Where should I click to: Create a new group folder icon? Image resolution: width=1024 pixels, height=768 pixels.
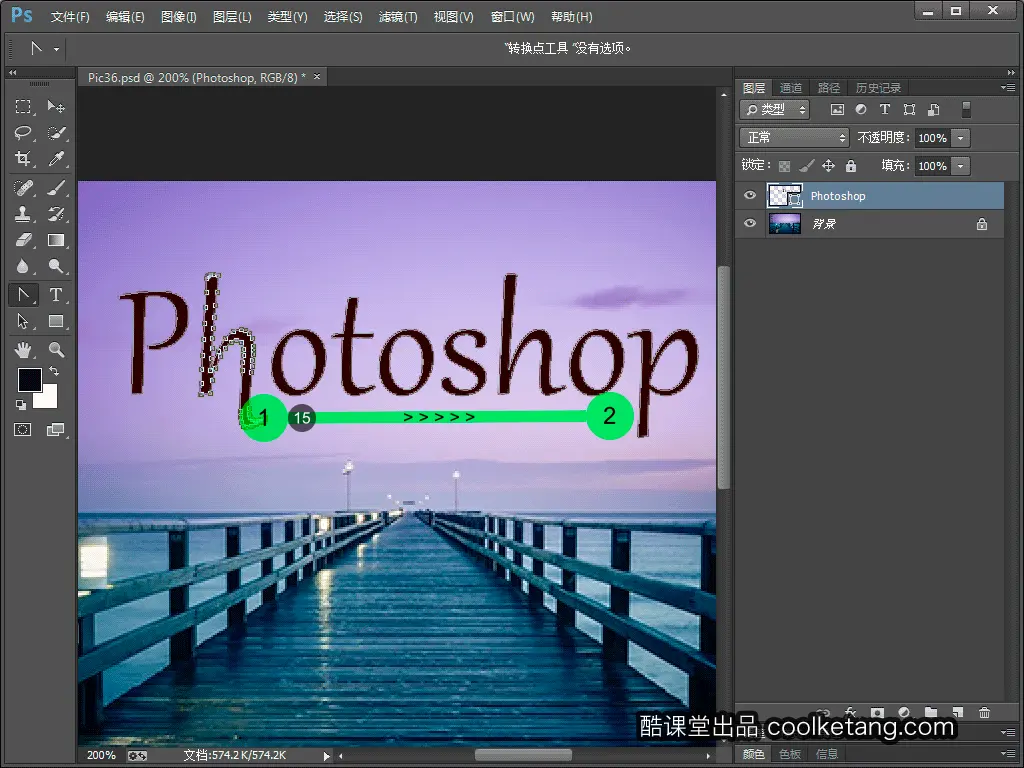click(x=931, y=712)
